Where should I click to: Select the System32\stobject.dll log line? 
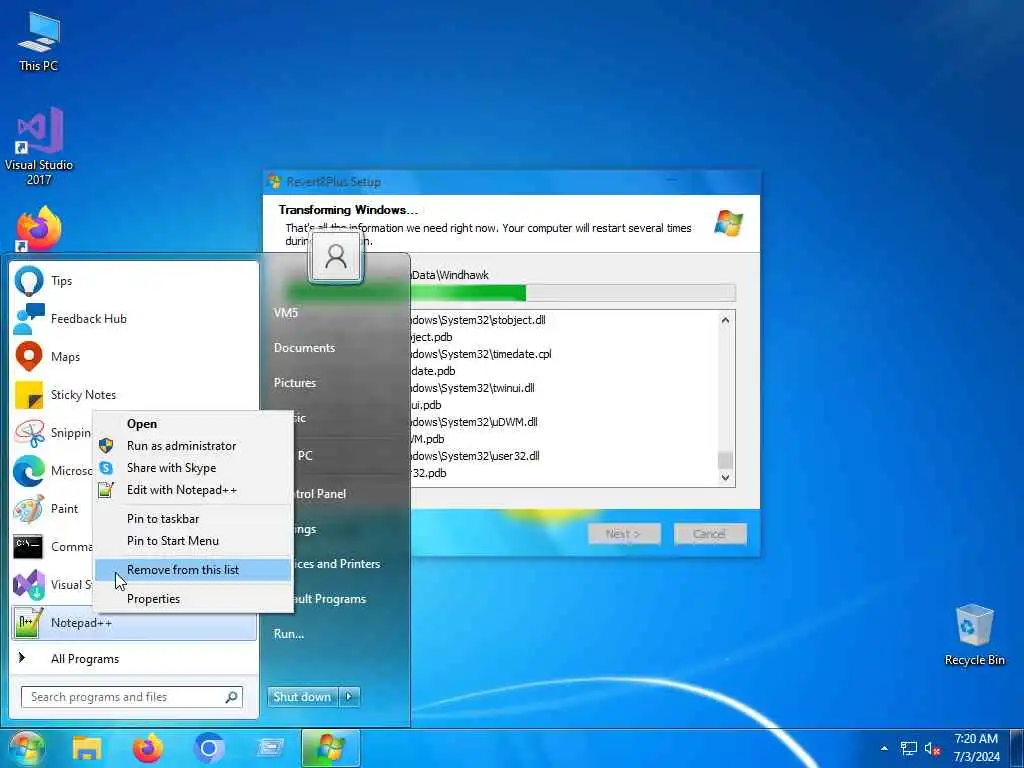pyautogui.click(x=479, y=320)
